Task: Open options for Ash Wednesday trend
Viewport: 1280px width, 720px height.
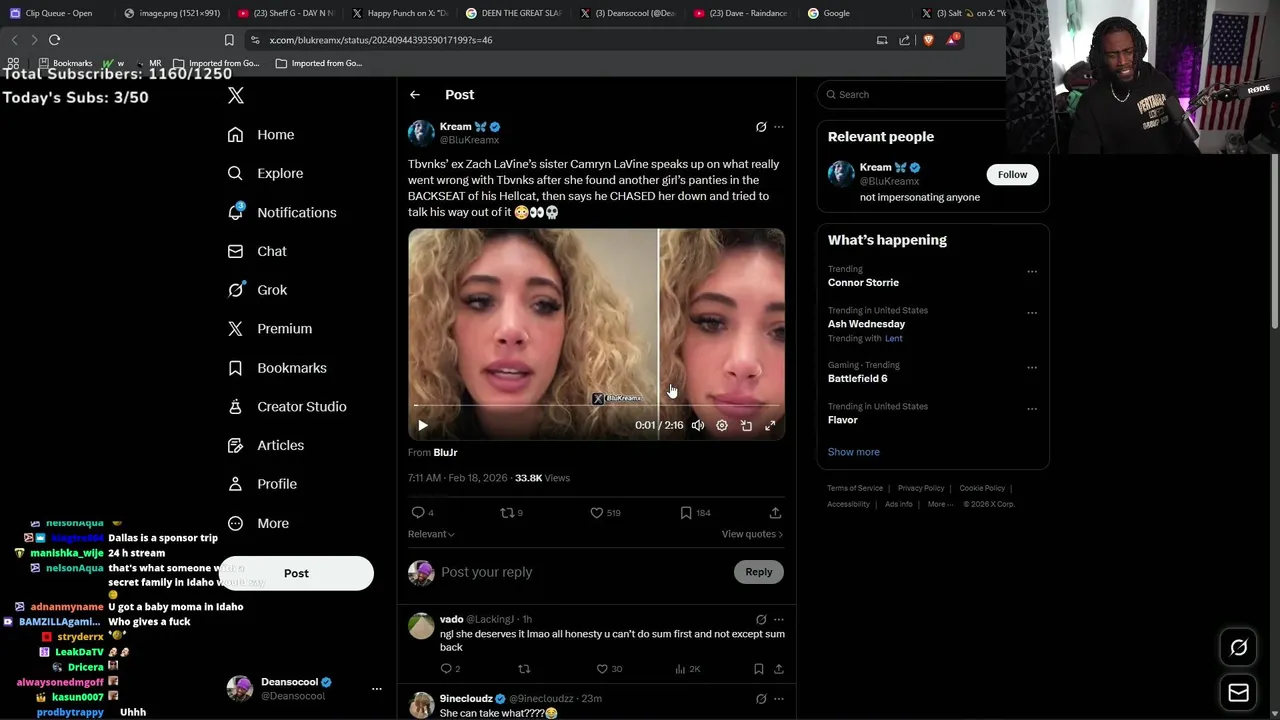Action: [1032, 312]
